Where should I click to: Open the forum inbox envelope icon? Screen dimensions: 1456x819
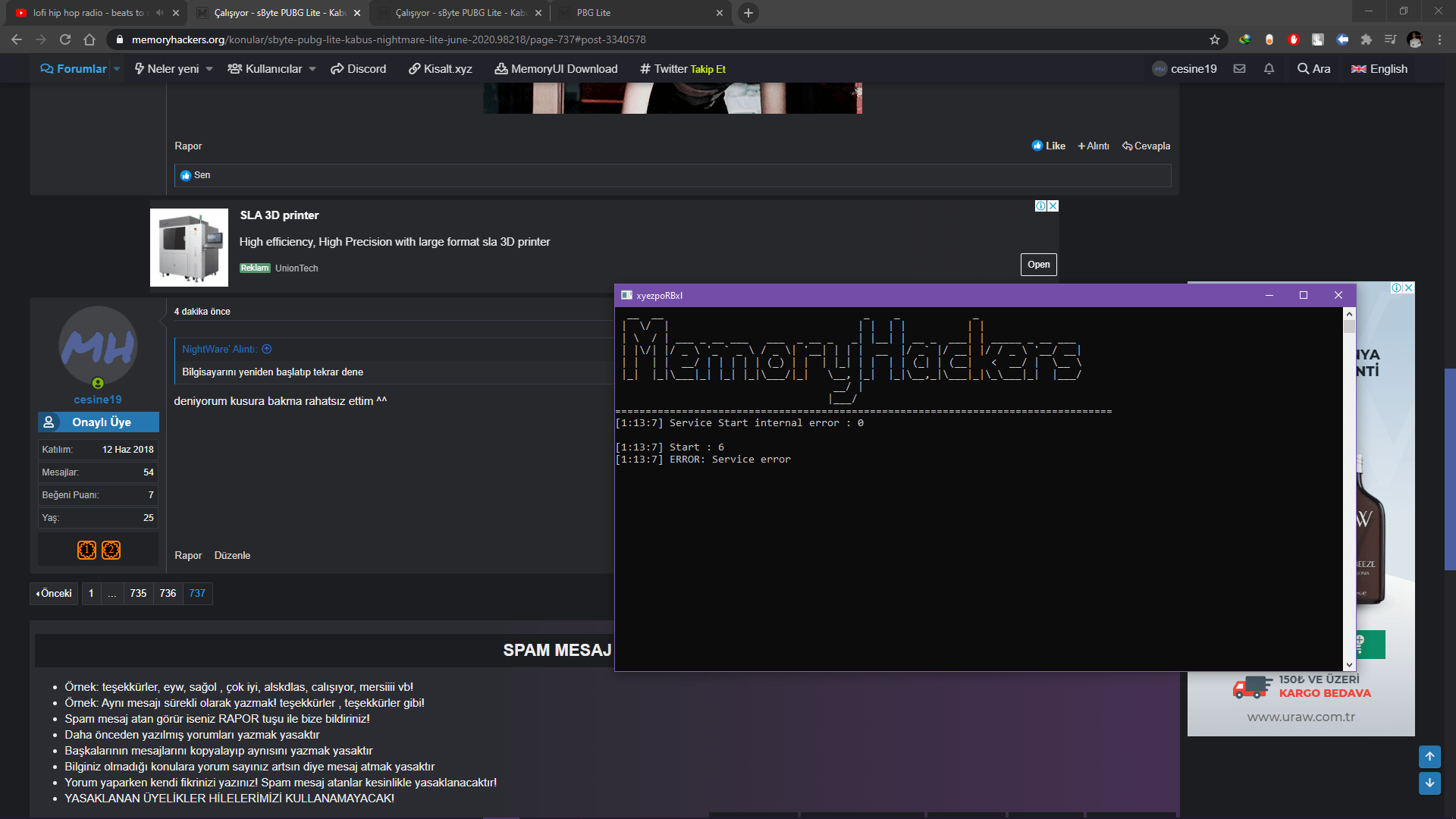[x=1239, y=69]
